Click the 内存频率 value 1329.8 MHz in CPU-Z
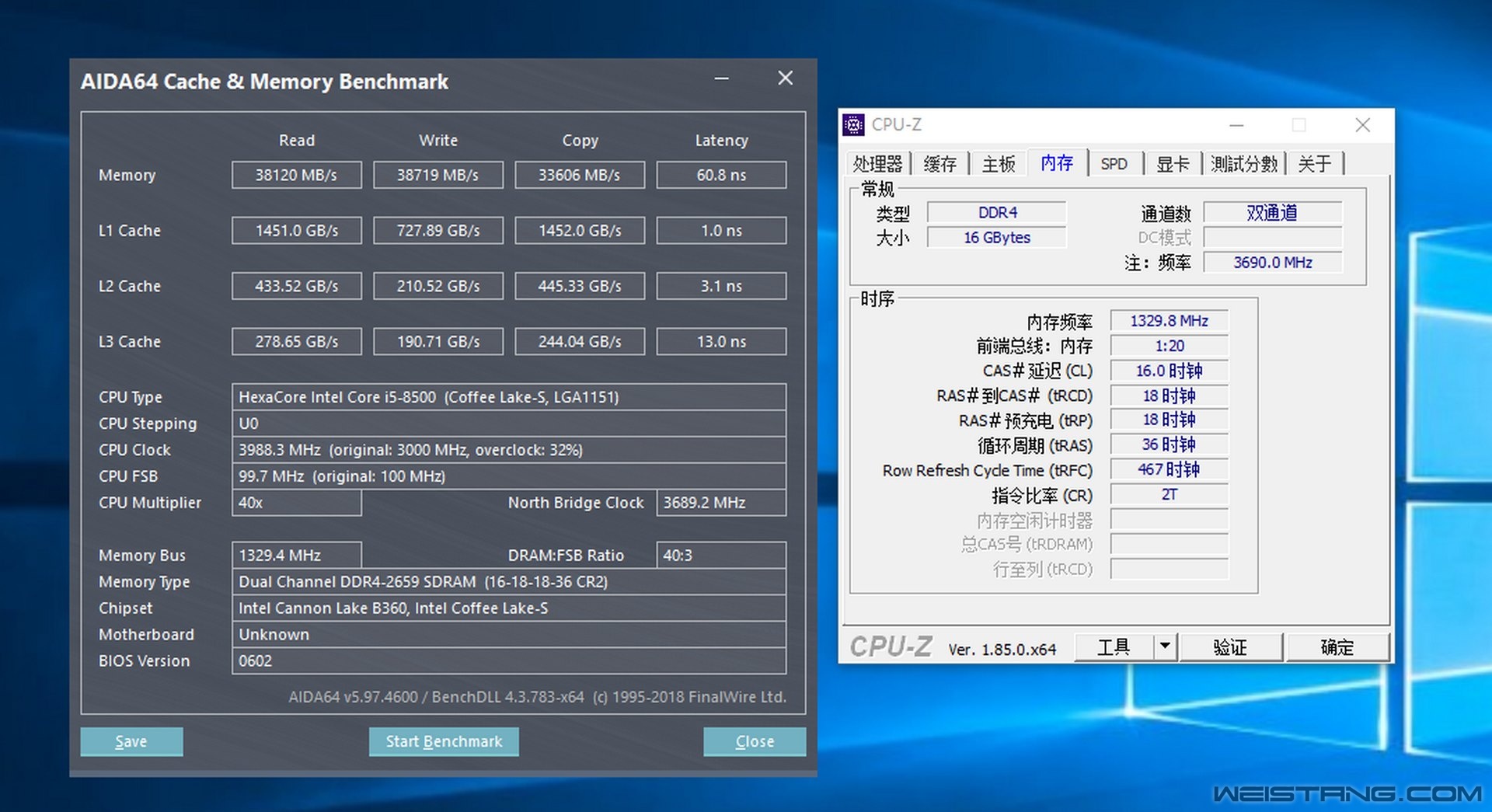 click(1170, 321)
